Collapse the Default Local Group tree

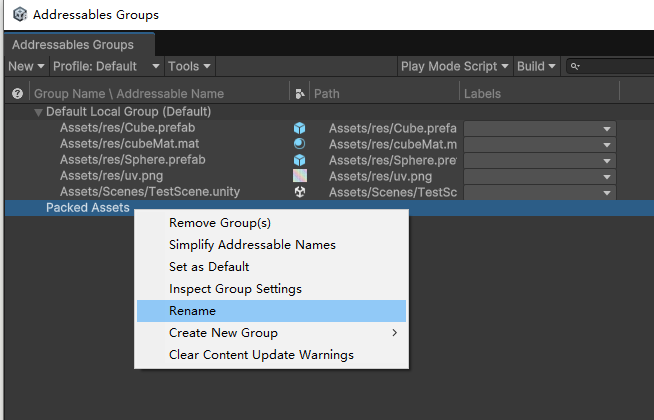(x=38, y=112)
